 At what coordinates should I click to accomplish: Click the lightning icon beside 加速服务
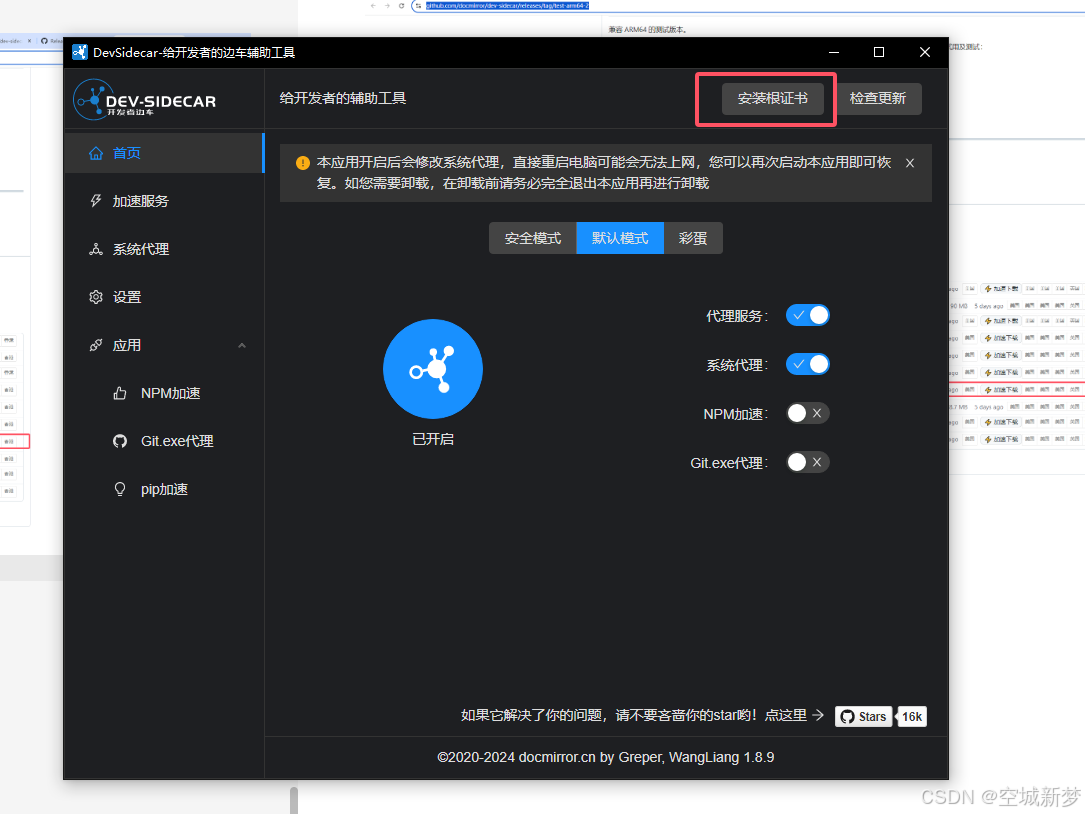point(96,201)
